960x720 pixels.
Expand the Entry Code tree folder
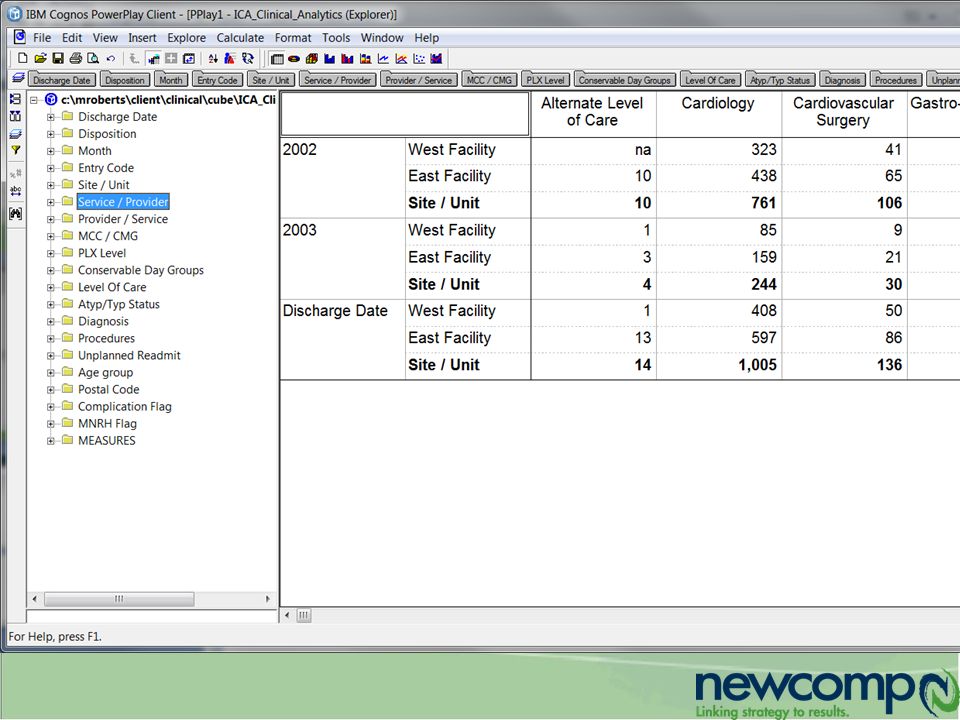[x=51, y=168]
